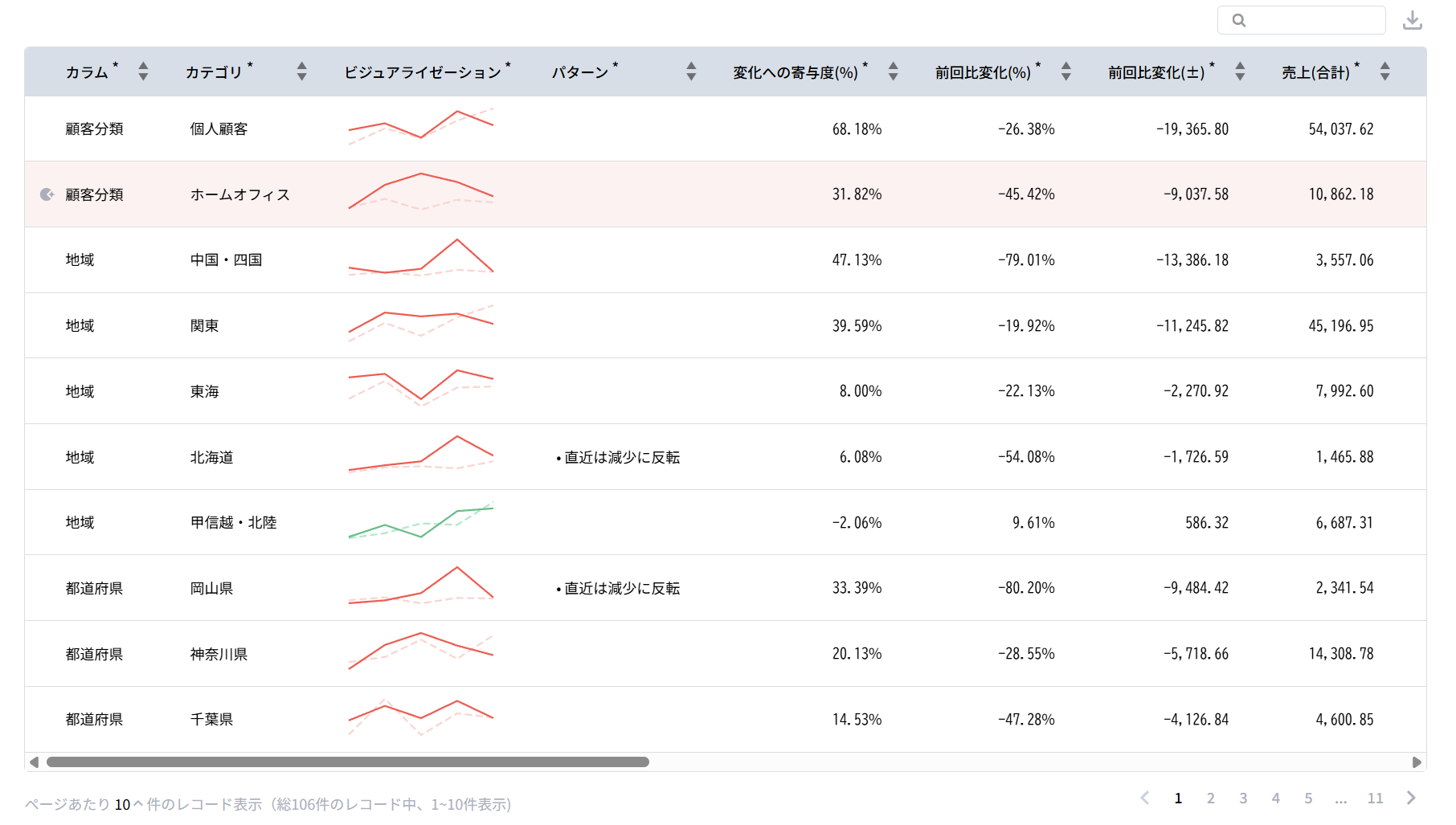1456x825 pixels.
Task: Sort table by カラム column arrows
Action: click(x=143, y=71)
